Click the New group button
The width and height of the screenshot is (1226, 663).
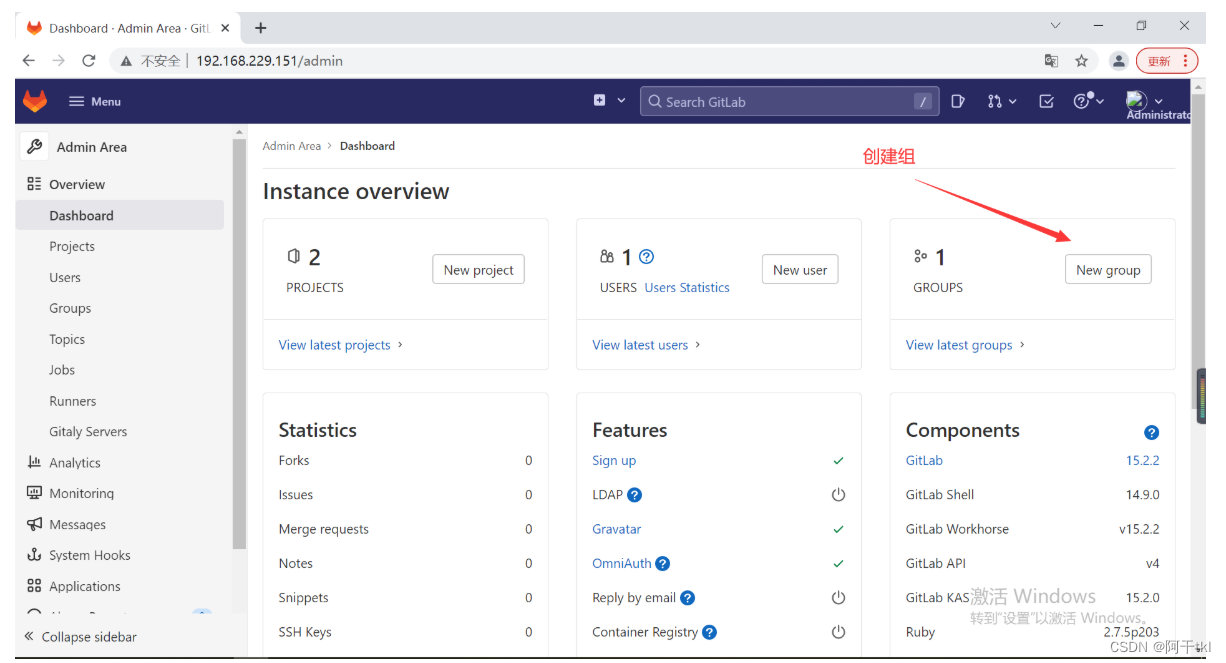tap(1108, 269)
